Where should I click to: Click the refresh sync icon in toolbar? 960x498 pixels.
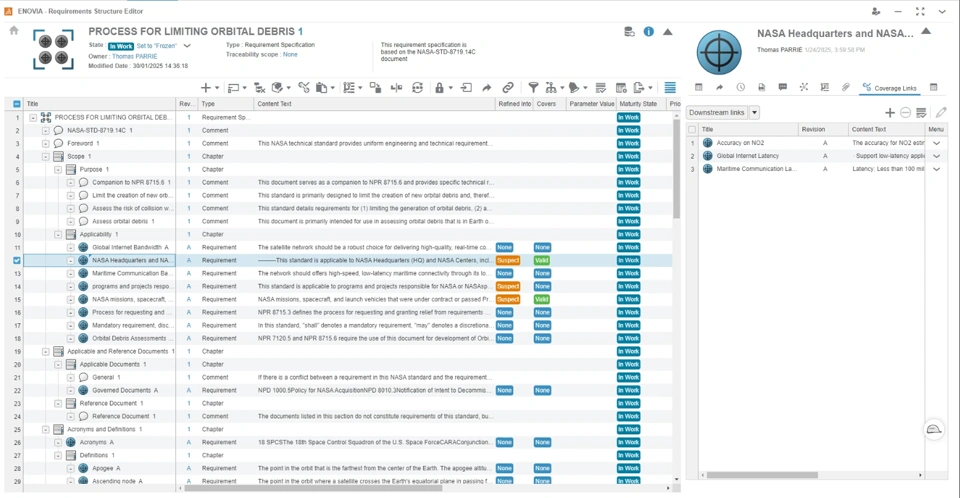tap(418, 88)
